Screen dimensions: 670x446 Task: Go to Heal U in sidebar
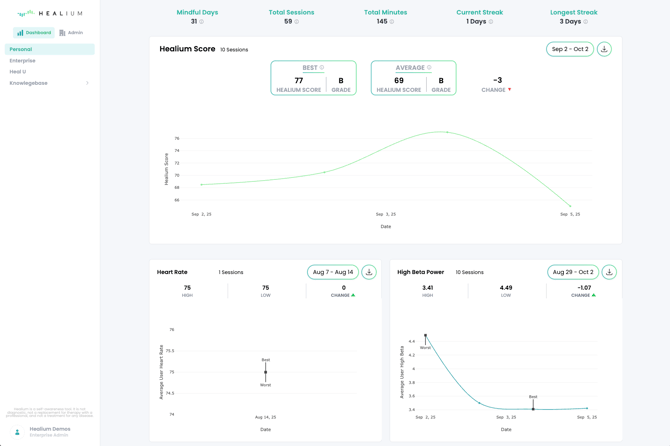tap(18, 72)
